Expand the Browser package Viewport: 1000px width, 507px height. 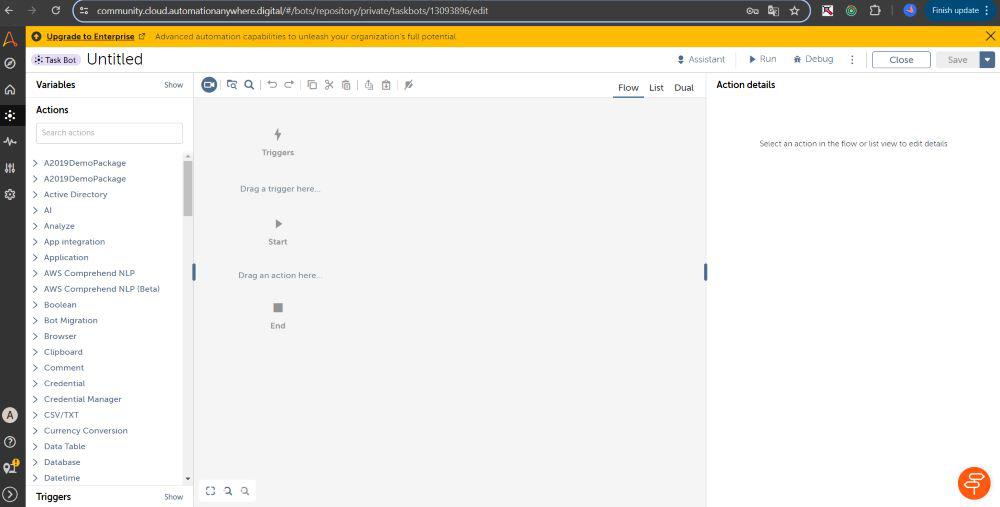pos(35,336)
